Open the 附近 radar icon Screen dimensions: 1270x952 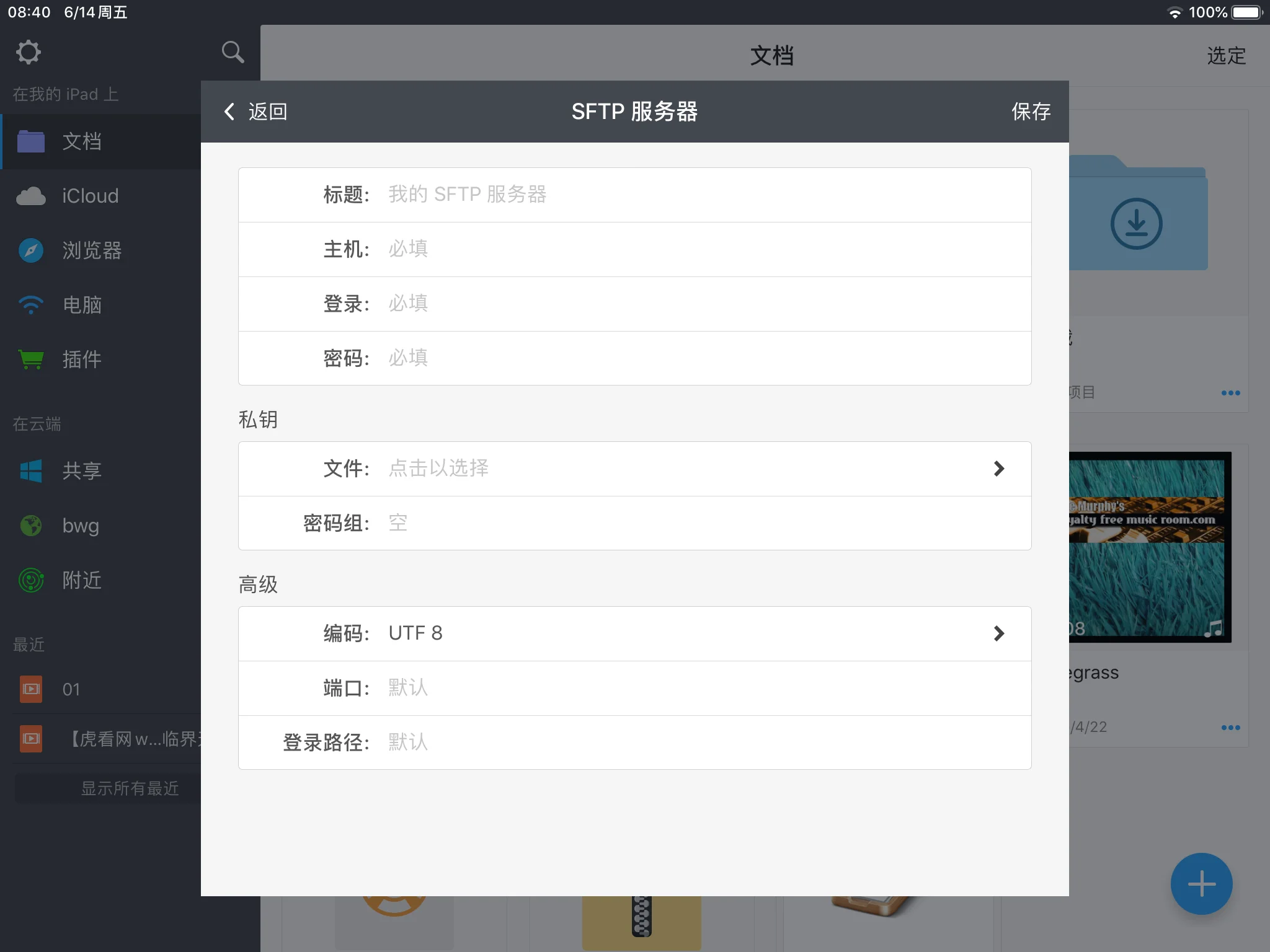tap(31, 580)
